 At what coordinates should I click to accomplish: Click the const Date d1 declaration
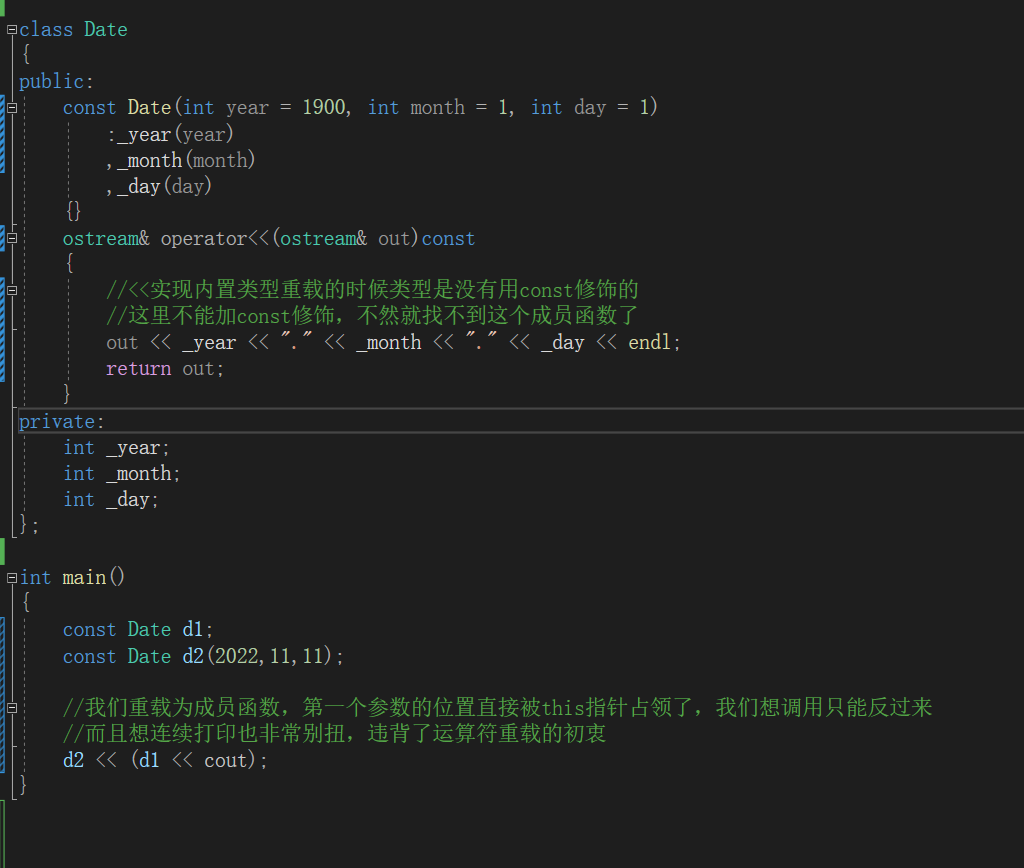138,630
